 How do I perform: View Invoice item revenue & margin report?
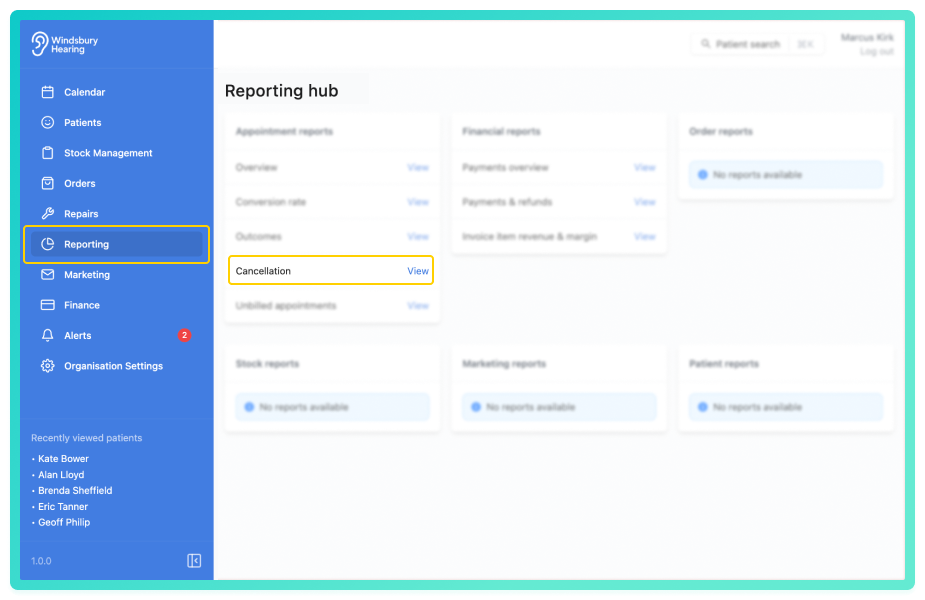tap(644, 237)
